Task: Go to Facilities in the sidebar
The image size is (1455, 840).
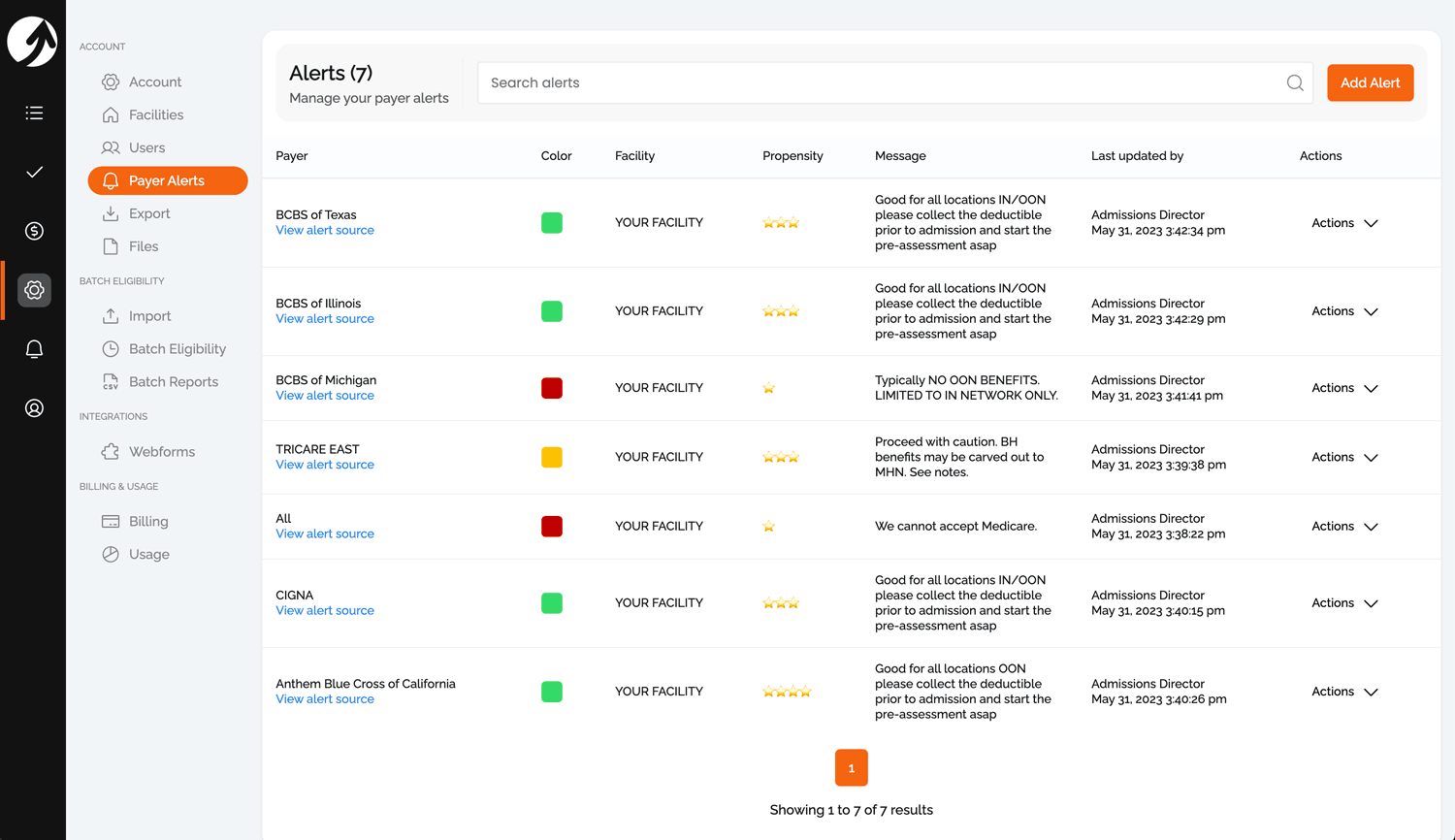Action: coord(156,114)
